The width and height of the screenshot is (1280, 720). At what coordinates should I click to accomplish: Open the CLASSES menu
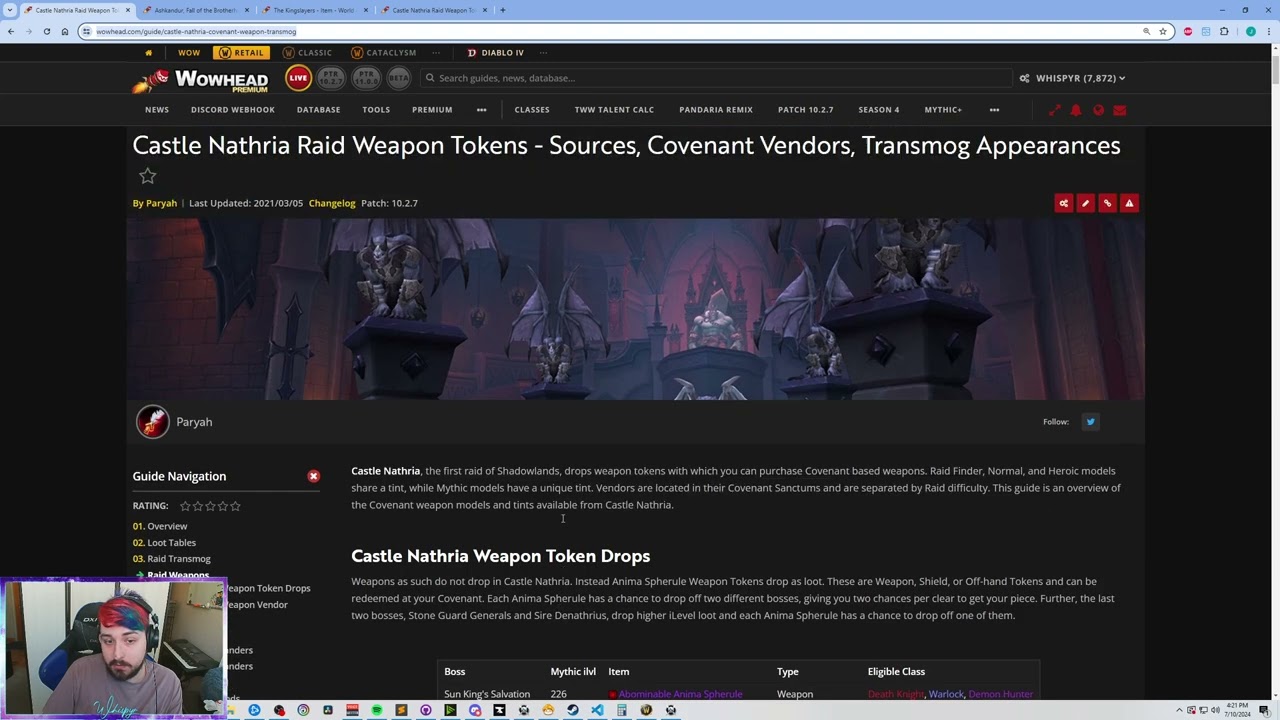(532, 110)
